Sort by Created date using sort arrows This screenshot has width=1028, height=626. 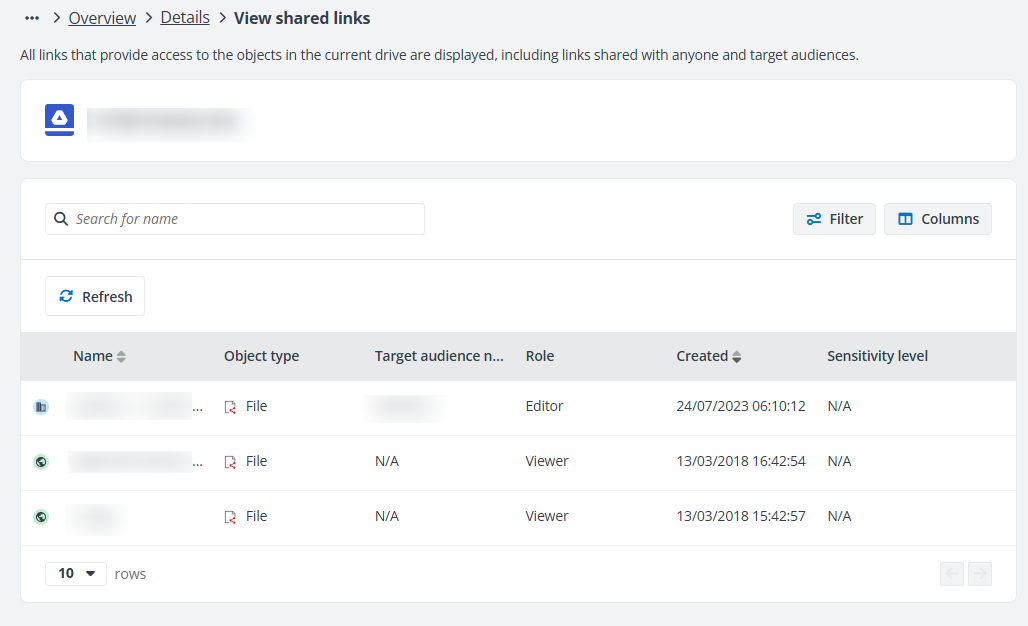click(737, 357)
